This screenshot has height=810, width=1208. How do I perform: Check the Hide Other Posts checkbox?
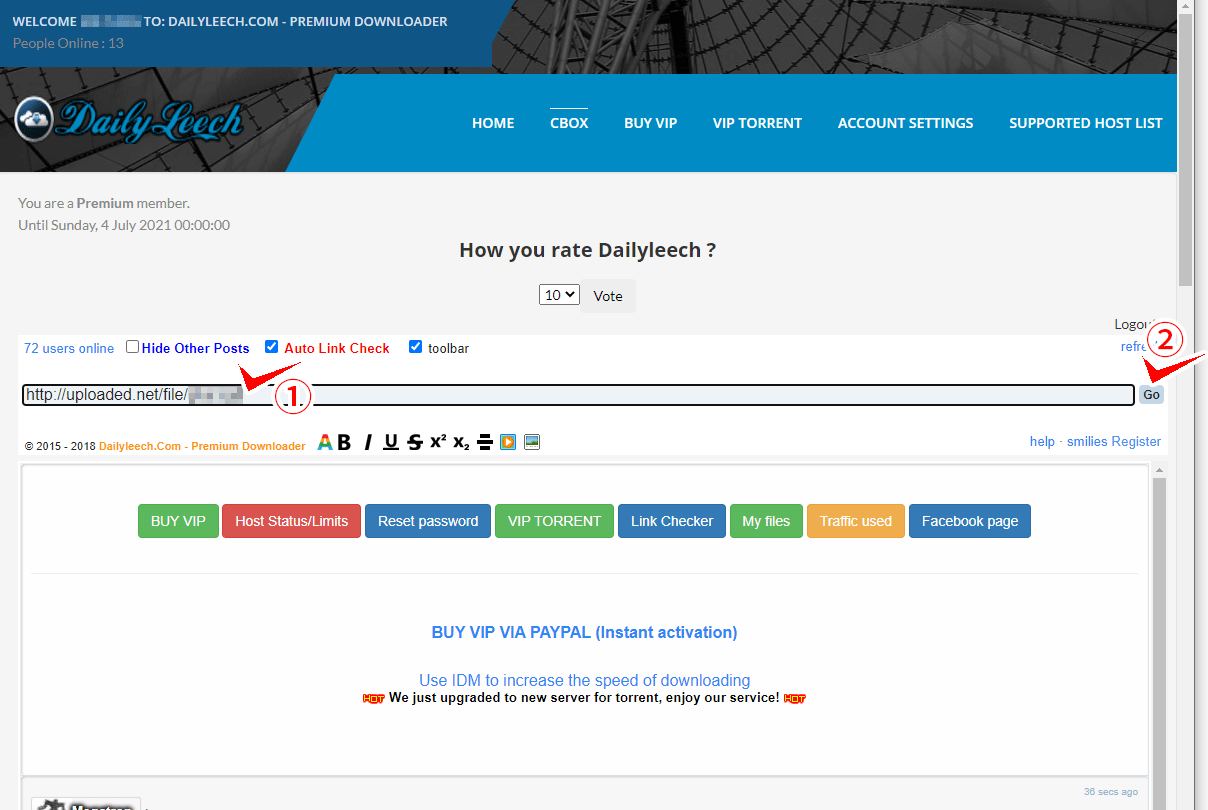pyautogui.click(x=132, y=347)
